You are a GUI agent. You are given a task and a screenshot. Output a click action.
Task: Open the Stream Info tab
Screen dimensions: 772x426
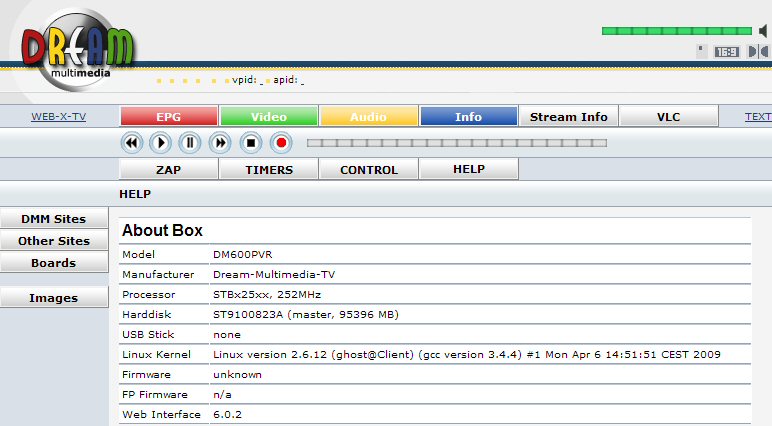569,117
